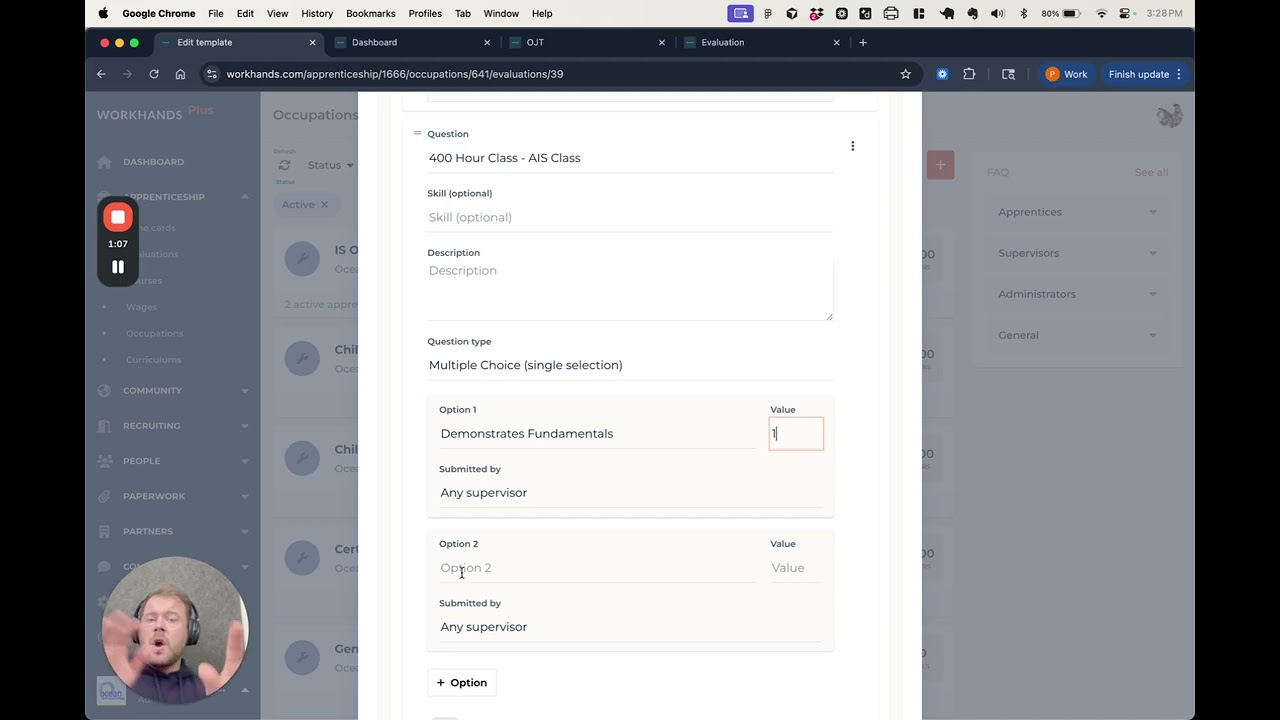Expand the Administrators FAQ section
The image size is (1280, 720).
pyautogui.click(x=1077, y=294)
